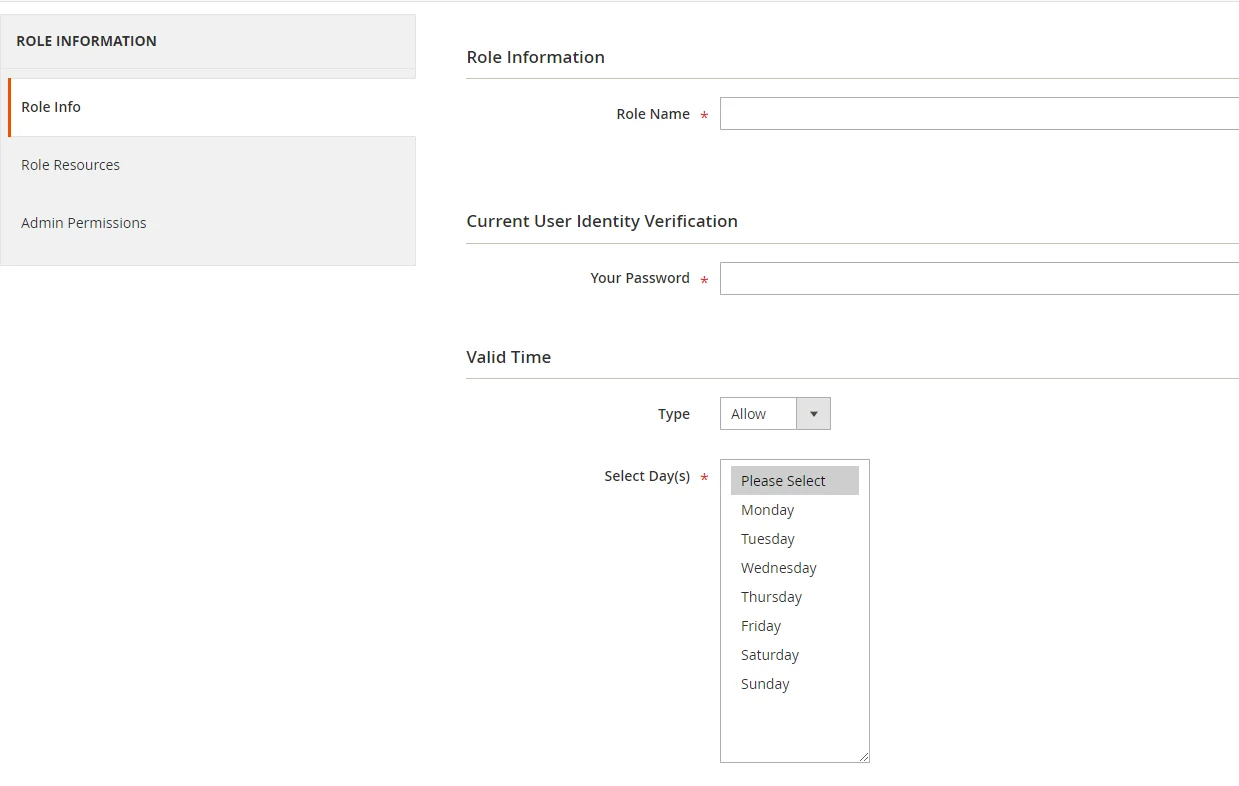The height and width of the screenshot is (786, 1239).
Task: Choose Thursday from the Select Day(s) list
Action: coord(771,597)
